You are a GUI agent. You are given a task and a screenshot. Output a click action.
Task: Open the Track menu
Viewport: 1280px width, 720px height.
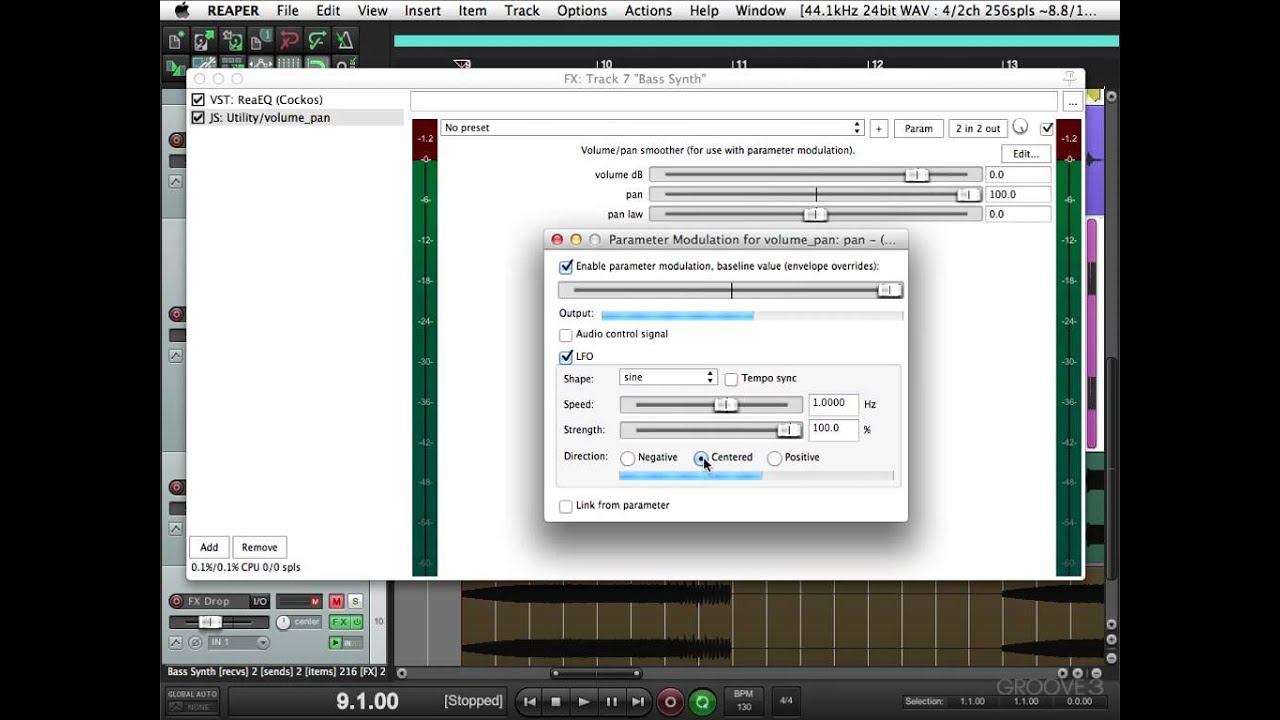click(522, 11)
